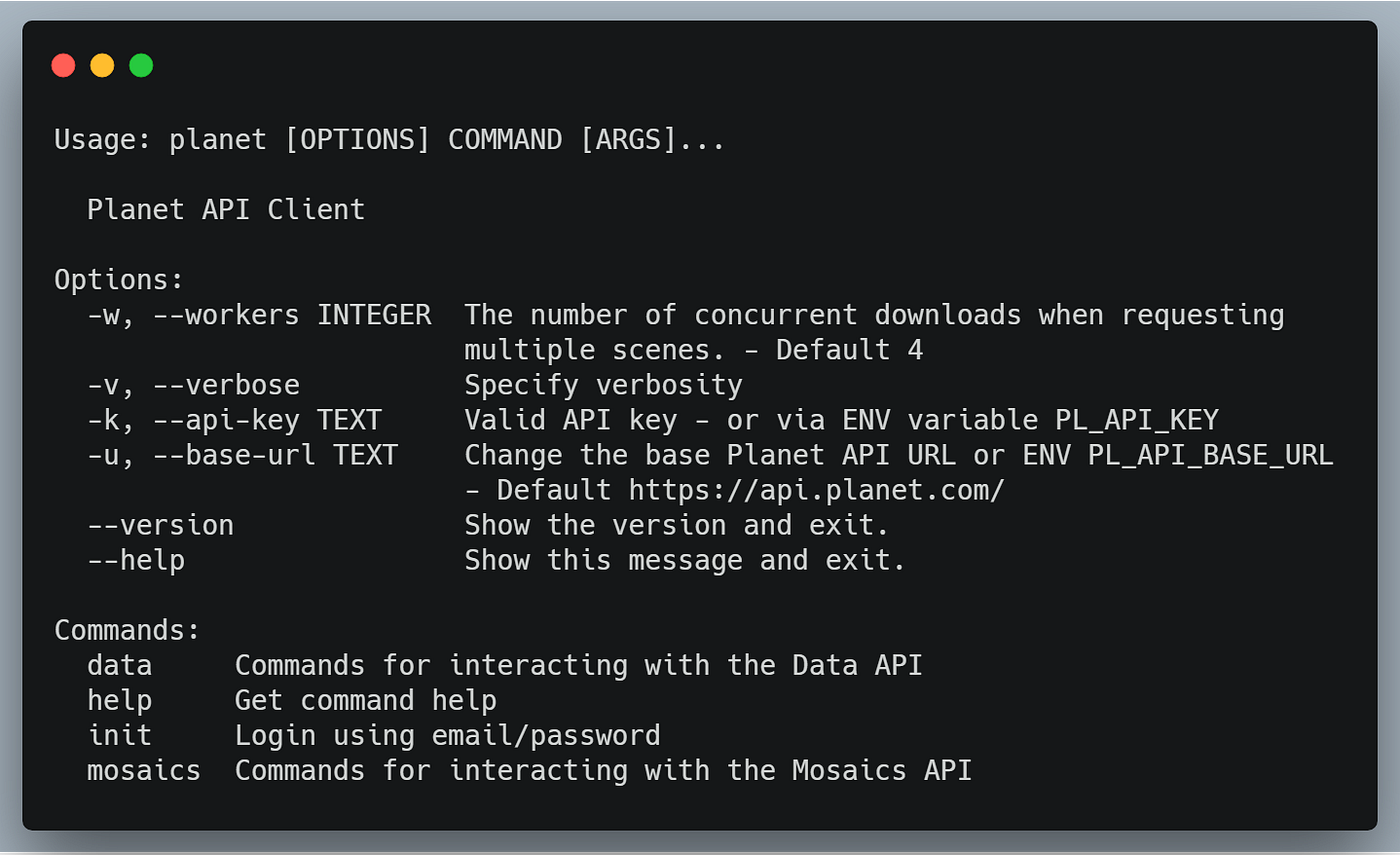Click the "Usage: planet" header line
Screen dimensions: 1400x855
point(390,139)
